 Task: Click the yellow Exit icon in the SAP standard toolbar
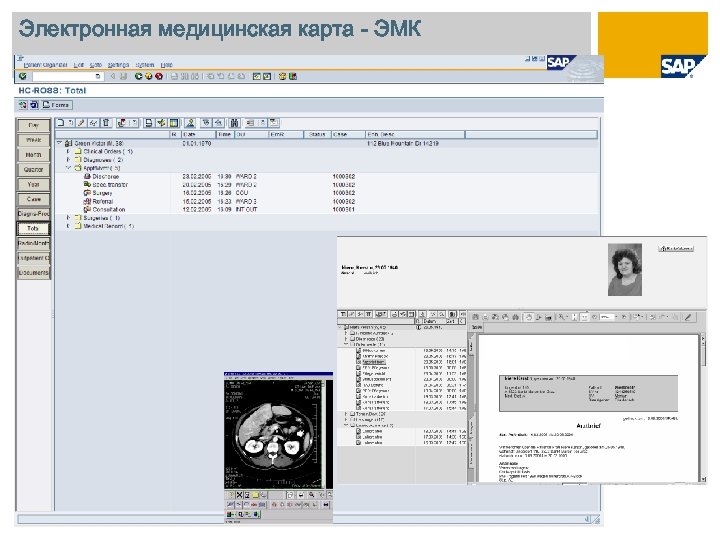[148, 76]
